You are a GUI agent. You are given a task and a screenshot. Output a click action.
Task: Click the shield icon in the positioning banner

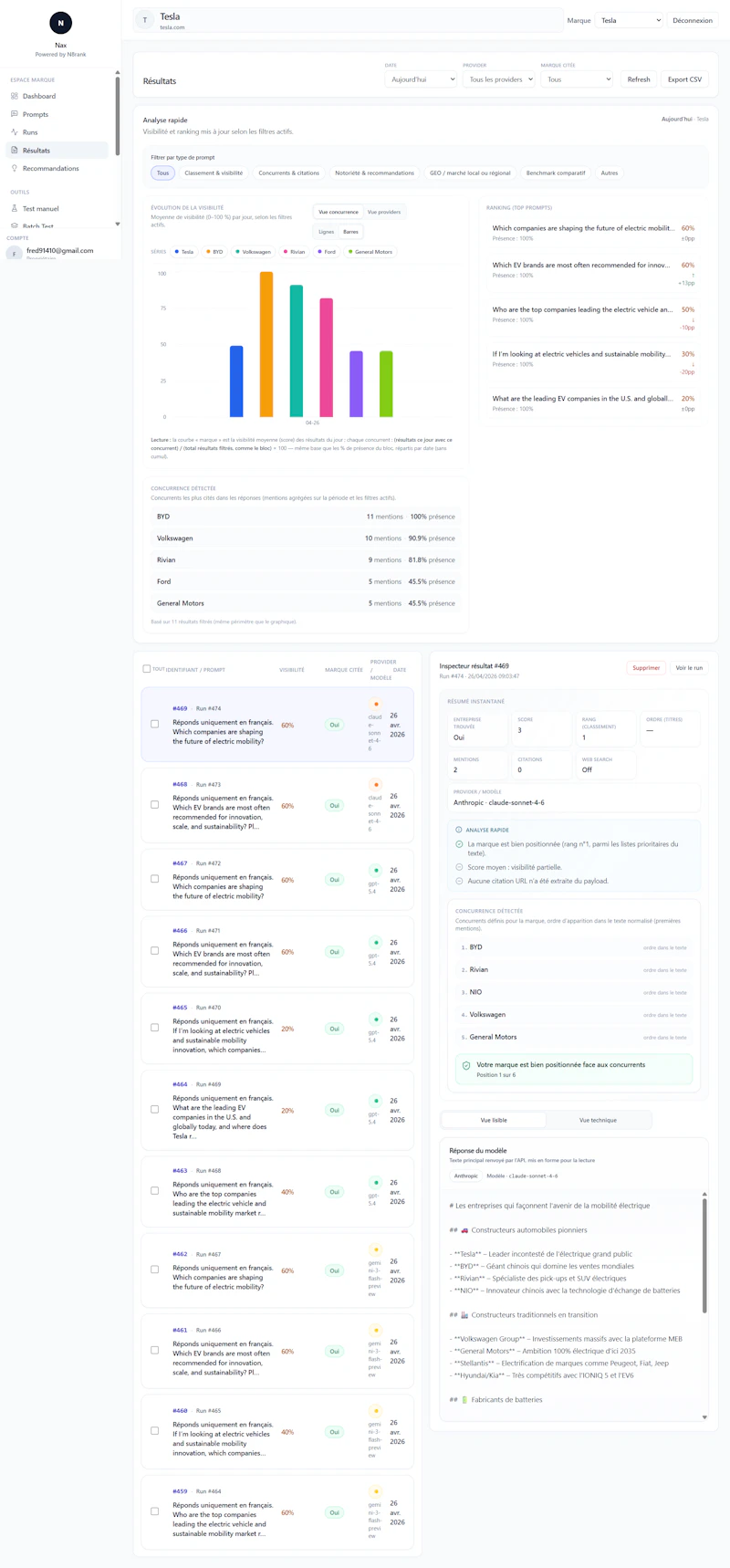coord(466,1065)
